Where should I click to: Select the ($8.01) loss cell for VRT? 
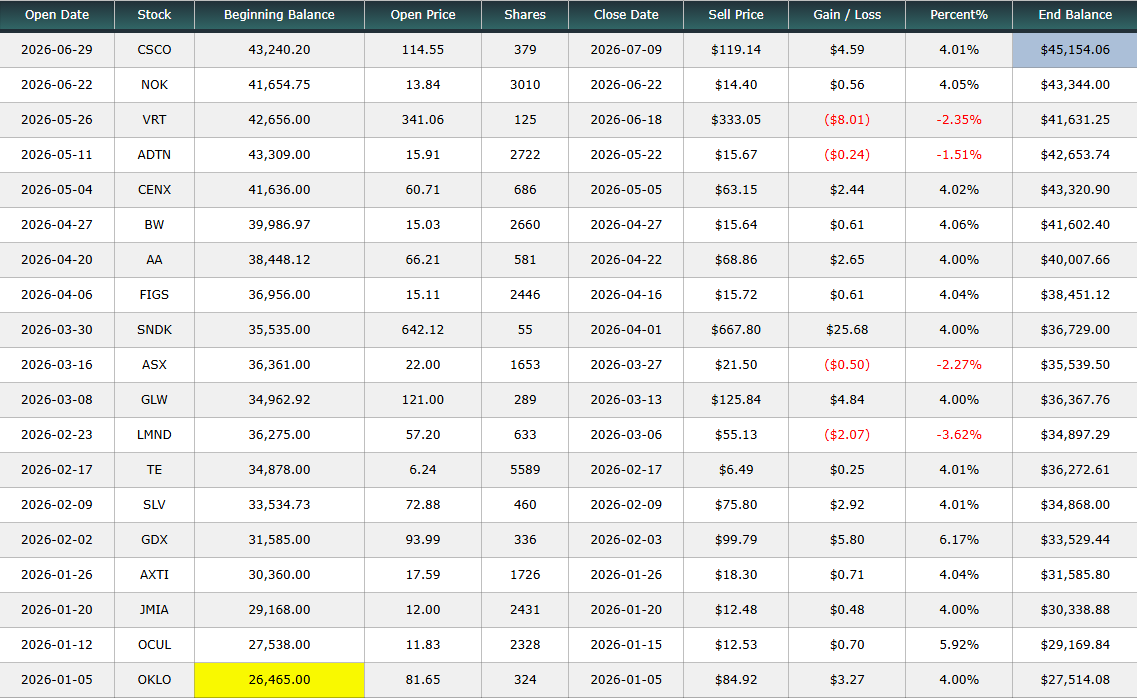(847, 120)
